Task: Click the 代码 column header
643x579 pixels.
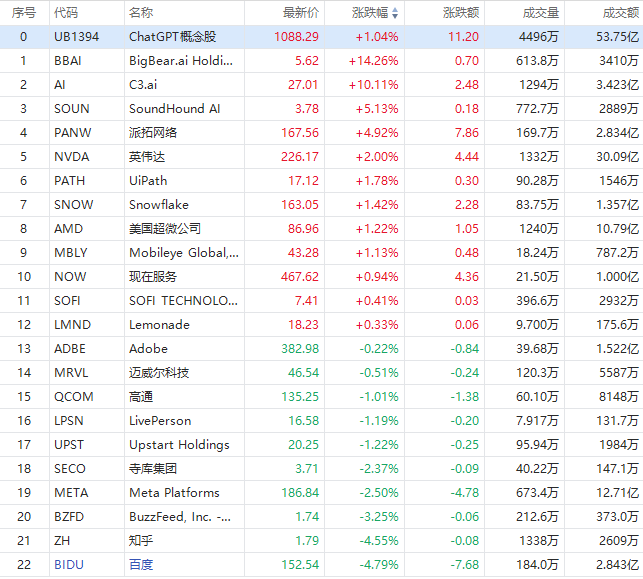Action: pos(66,13)
